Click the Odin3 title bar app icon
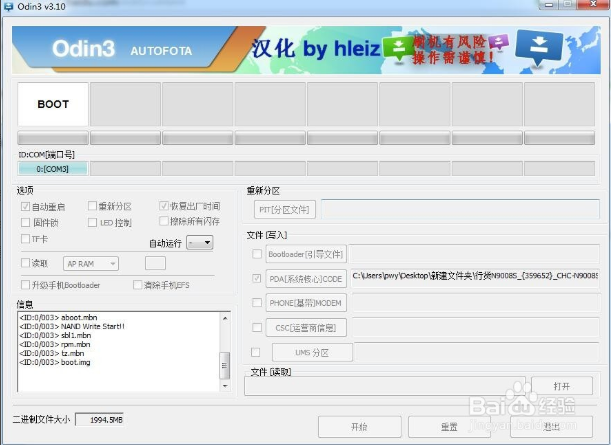The width and height of the screenshot is (611, 445). coord(8,7)
